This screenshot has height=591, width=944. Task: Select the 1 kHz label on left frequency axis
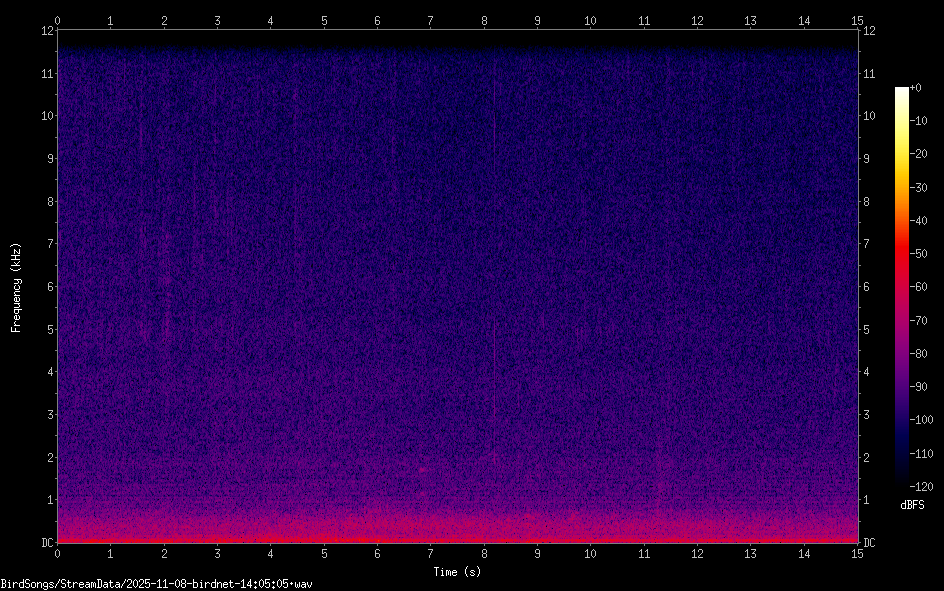(x=48, y=500)
